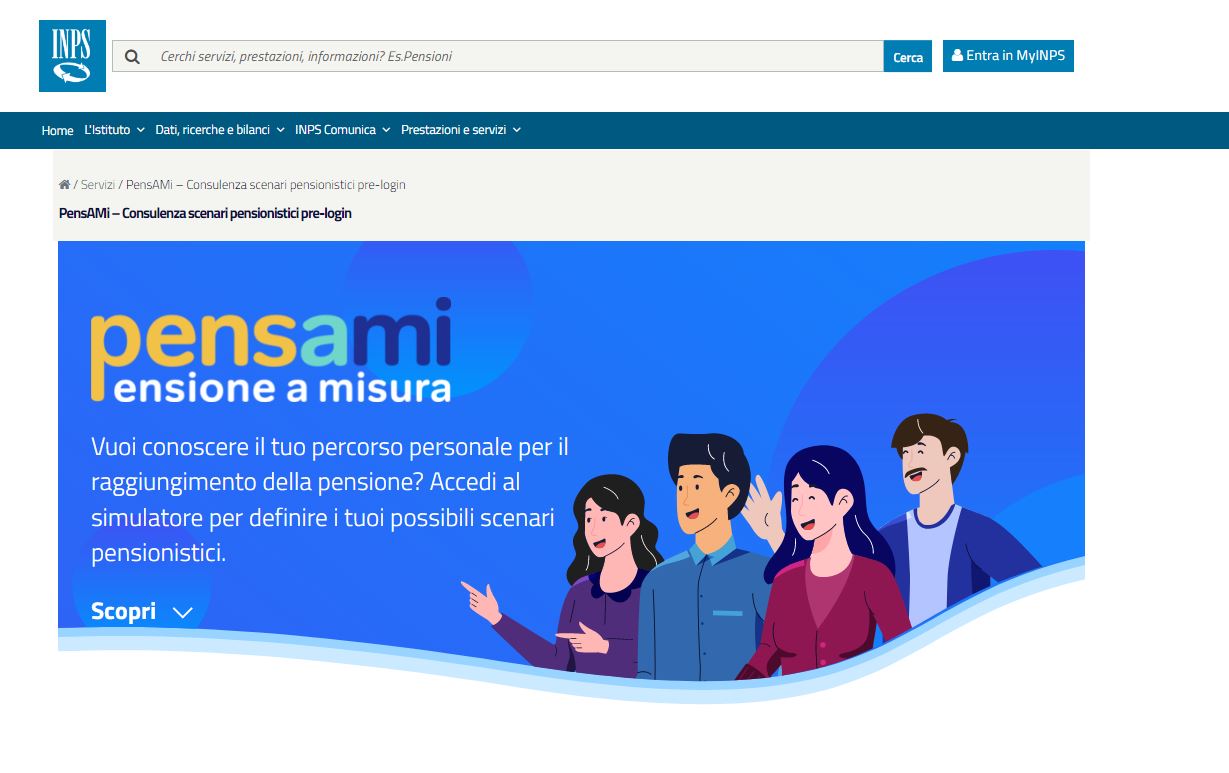Click the Entra in MyINPS button
Viewport: 1229px width, 773px height.
point(1008,56)
